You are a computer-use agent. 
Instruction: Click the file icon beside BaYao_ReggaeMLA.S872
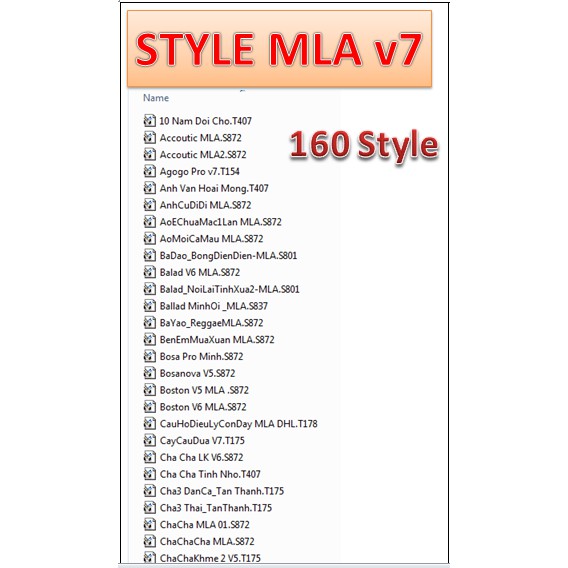(x=150, y=322)
